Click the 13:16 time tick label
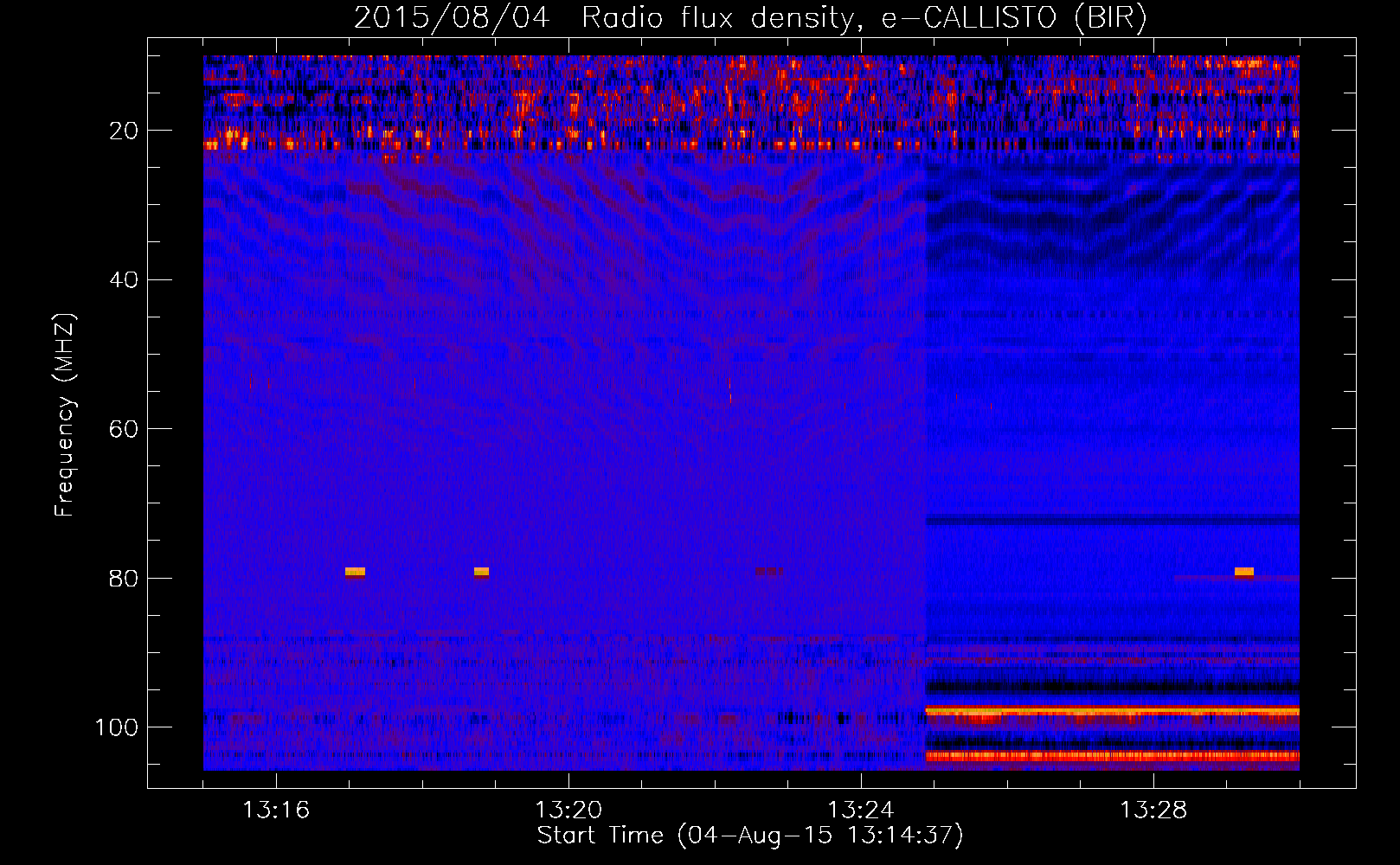The height and width of the screenshot is (865, 1400). coord(276,811)
